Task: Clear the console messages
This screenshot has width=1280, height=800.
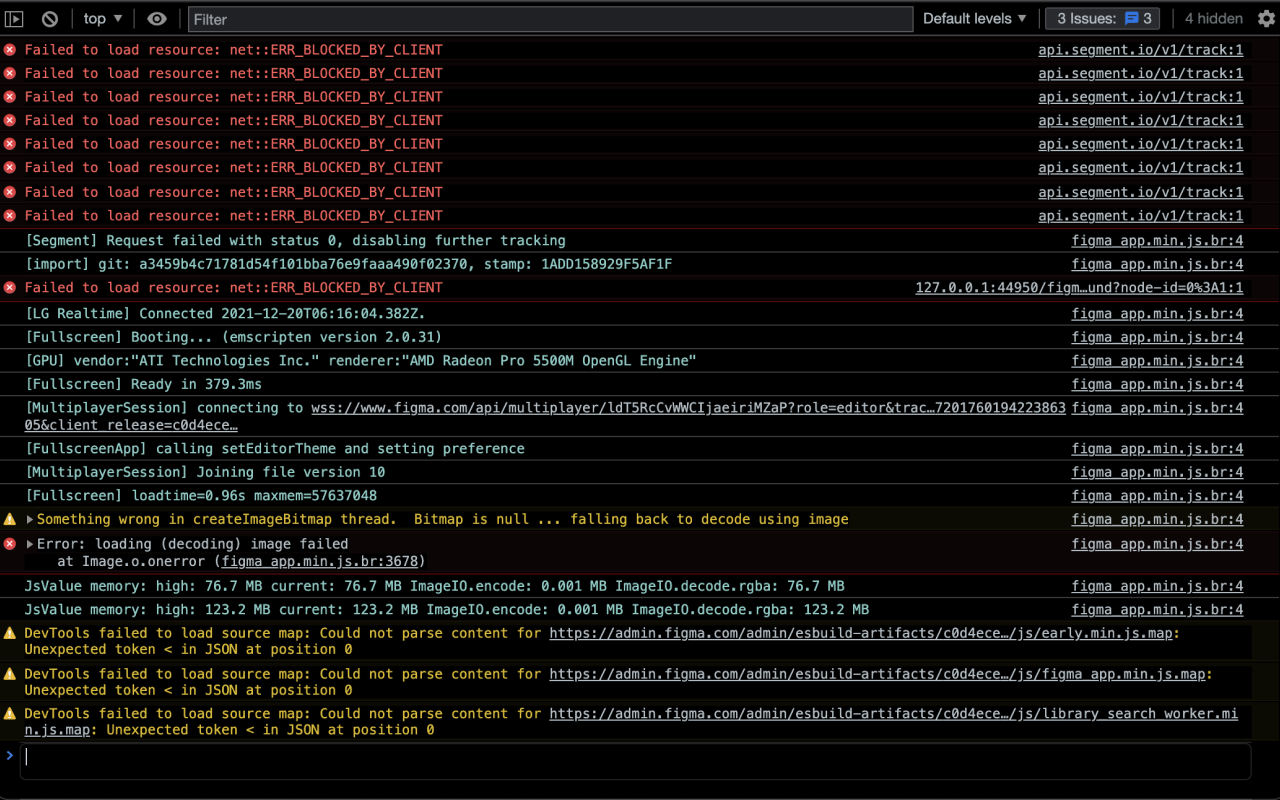Action: 49,18
